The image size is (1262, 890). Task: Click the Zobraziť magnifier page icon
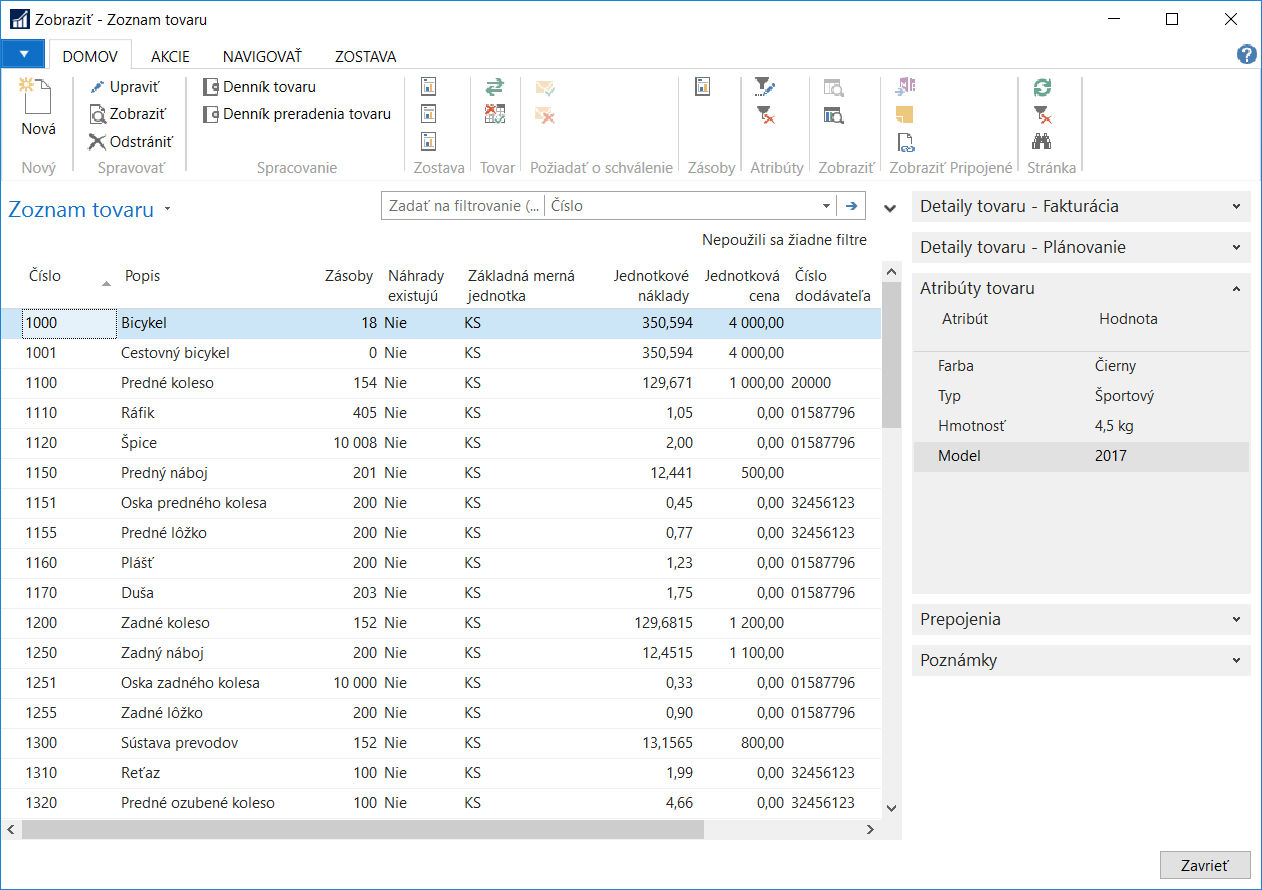tap(97, 115)
